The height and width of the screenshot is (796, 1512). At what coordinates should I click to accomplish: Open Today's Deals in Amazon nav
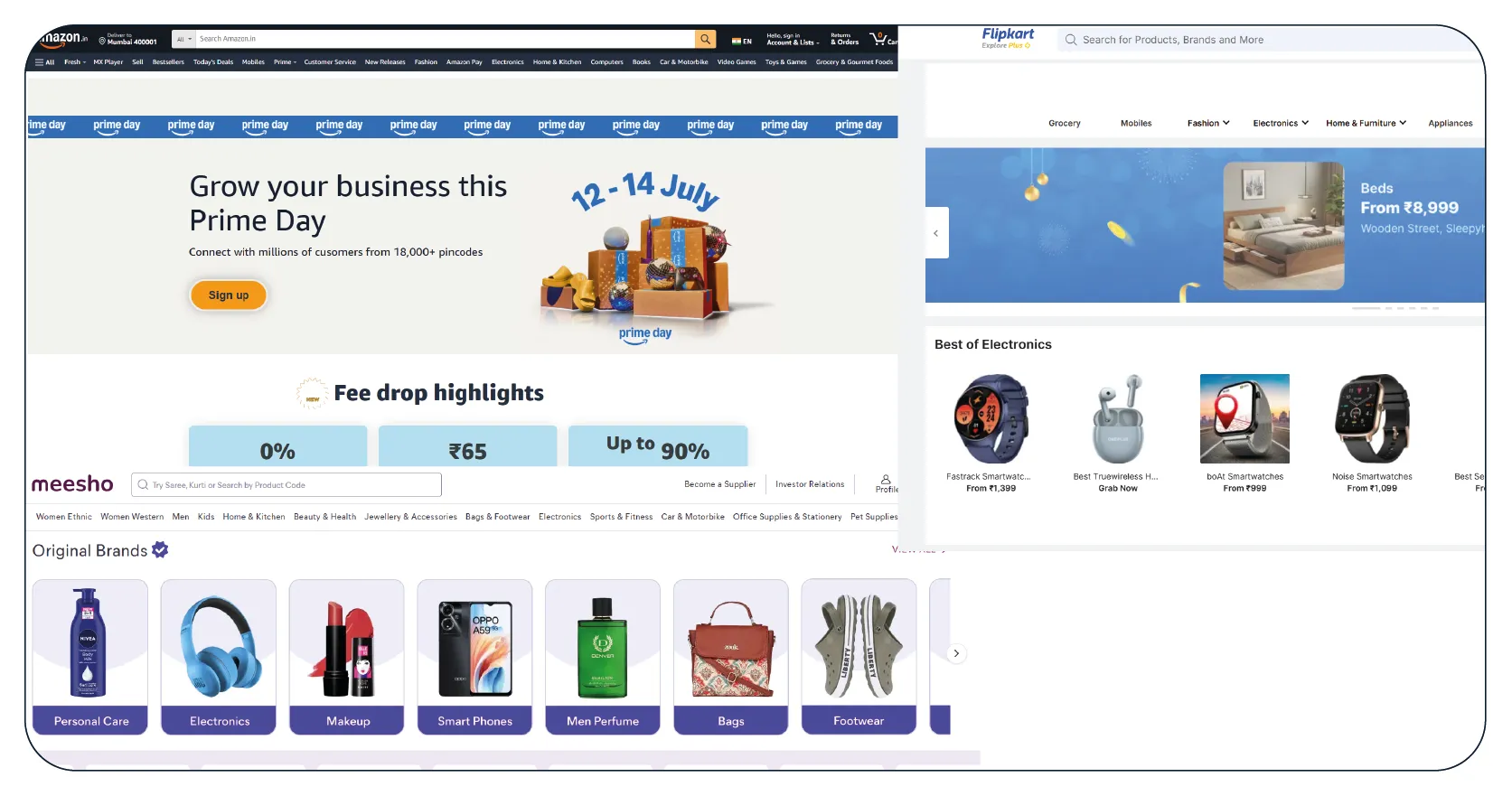click(213, 62)
